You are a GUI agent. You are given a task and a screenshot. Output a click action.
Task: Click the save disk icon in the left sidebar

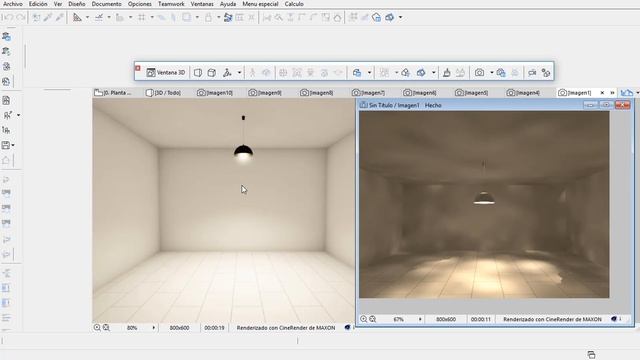pos(5,145)
